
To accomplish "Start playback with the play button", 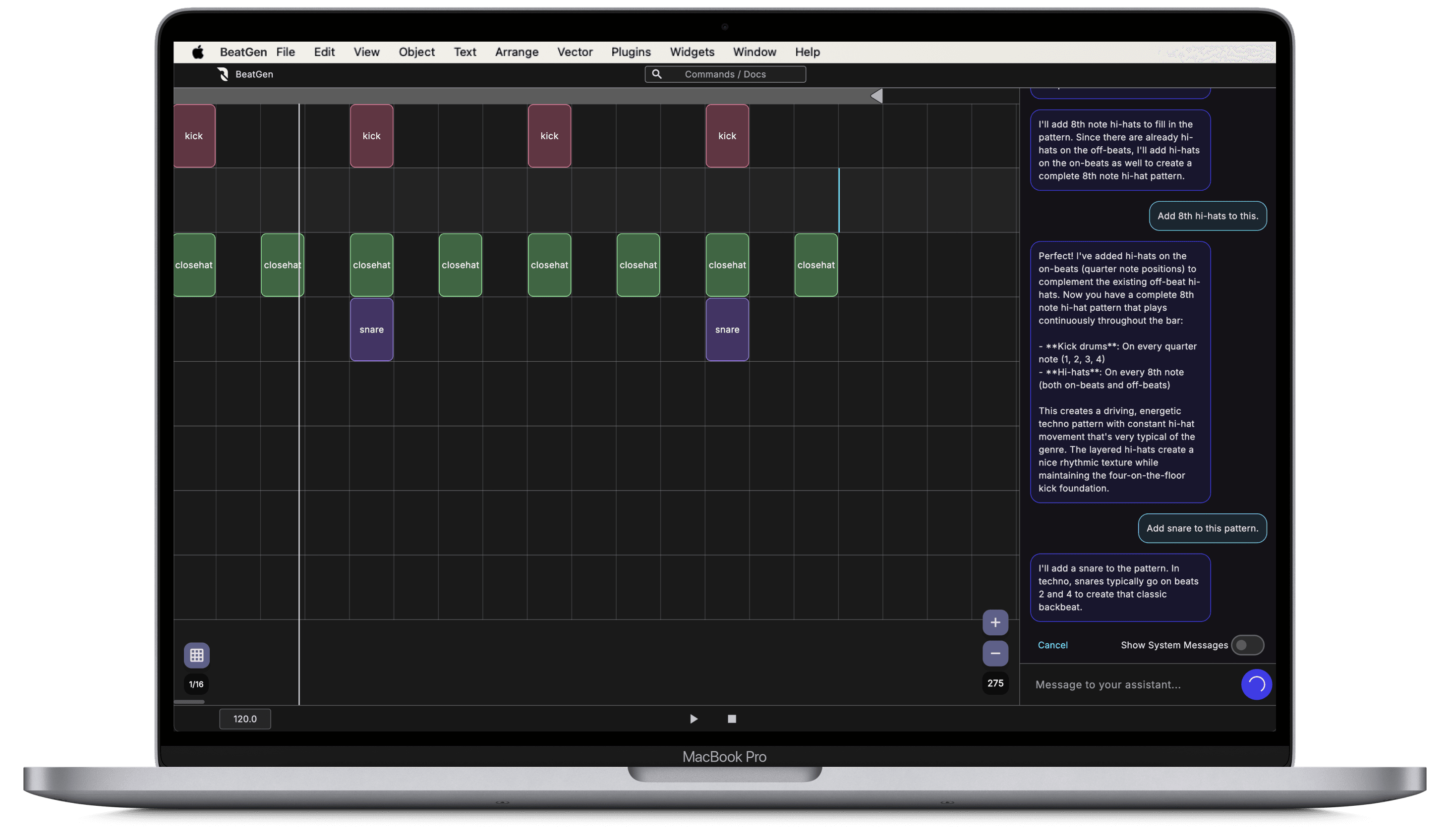I will coord(694,719).
